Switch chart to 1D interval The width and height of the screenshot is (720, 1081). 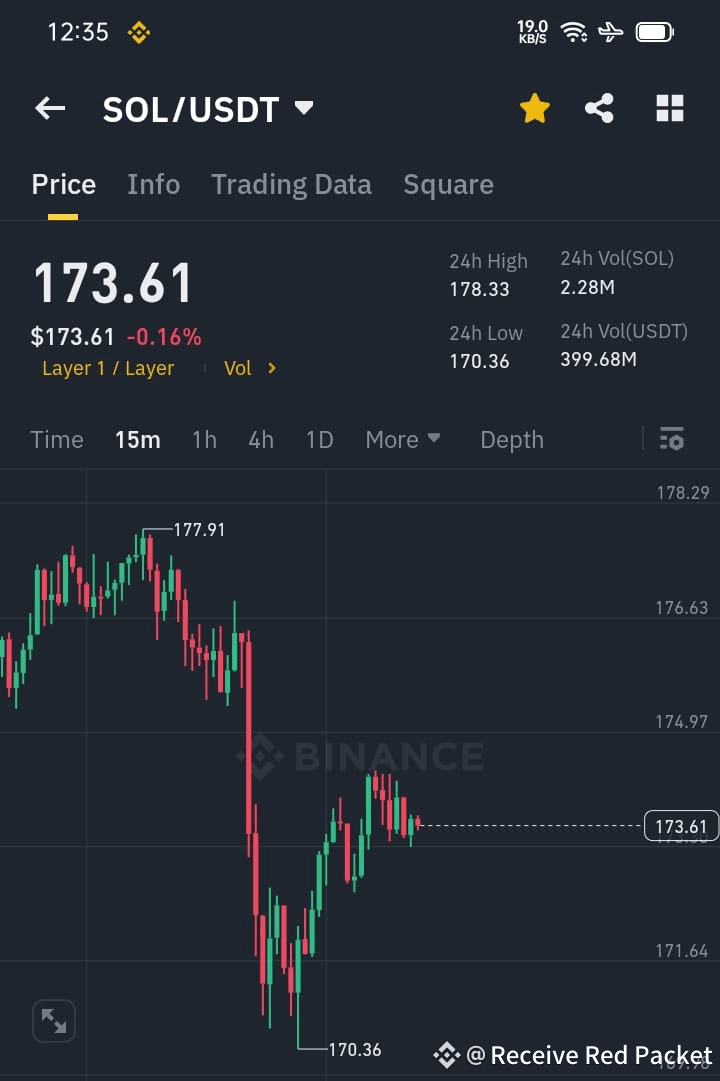click(x=319, y=439)
